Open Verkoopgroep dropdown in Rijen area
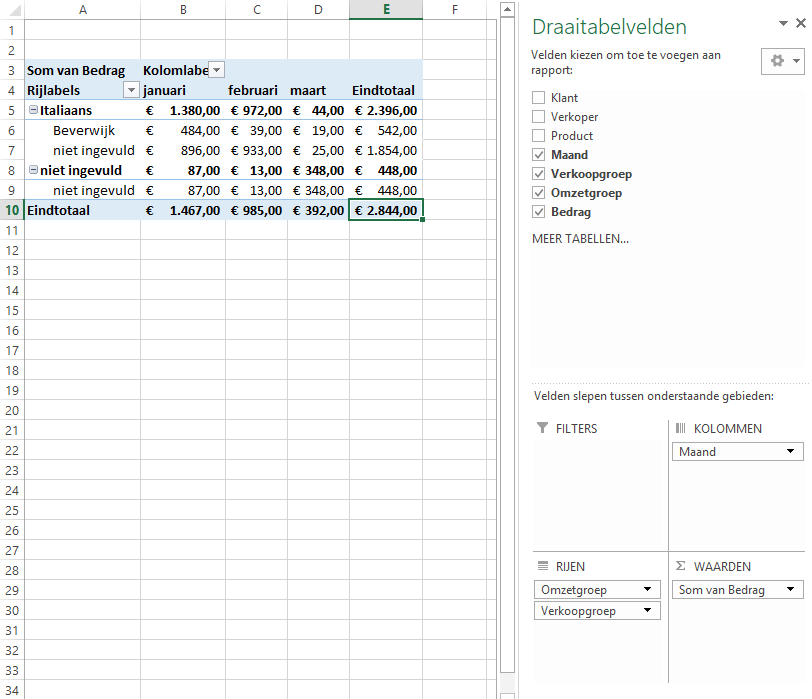Image resolution: width=812 pixels, height=699 pixels. (x=648, y=611)
